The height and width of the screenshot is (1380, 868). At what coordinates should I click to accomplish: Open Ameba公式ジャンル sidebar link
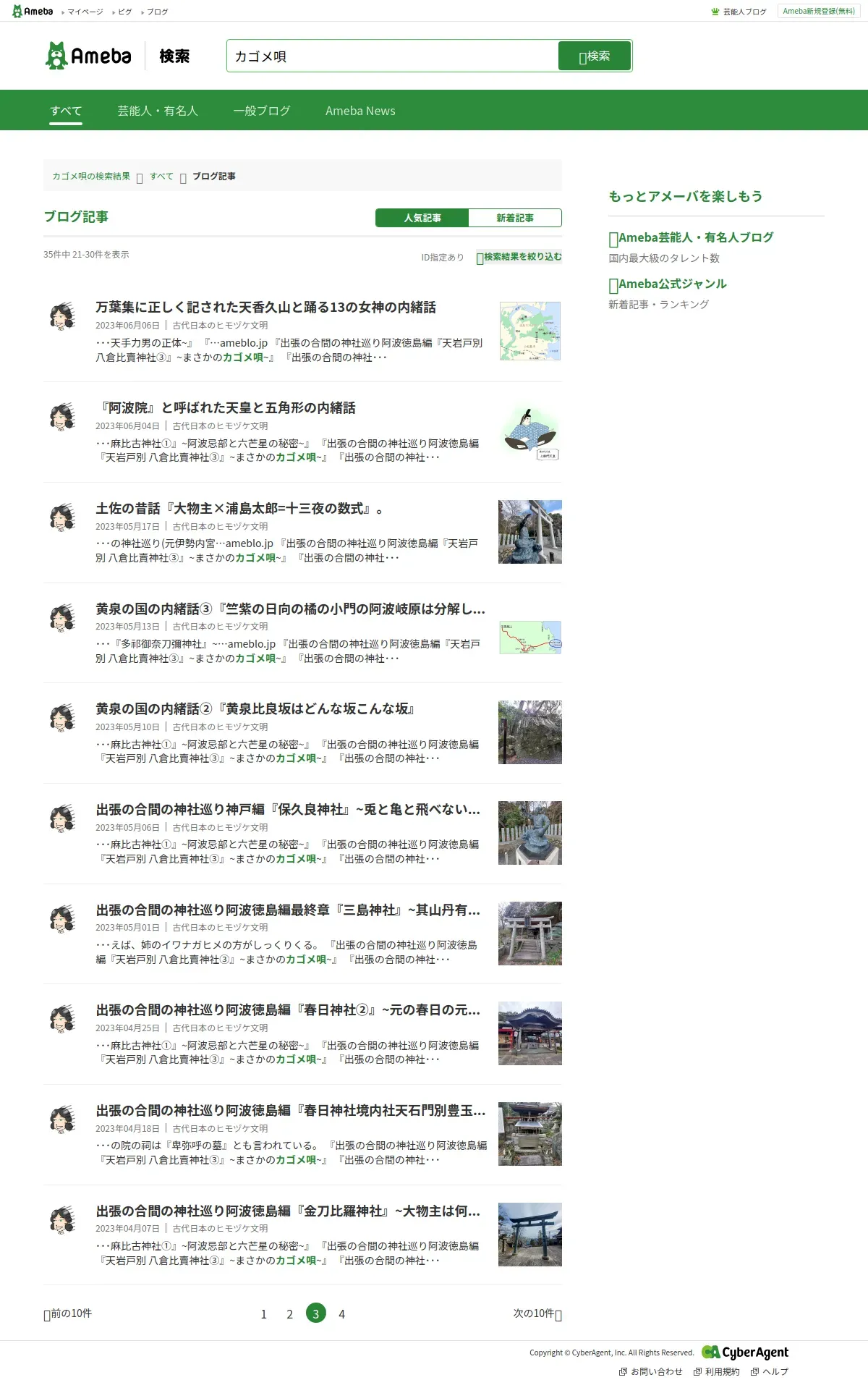[668, 284]
